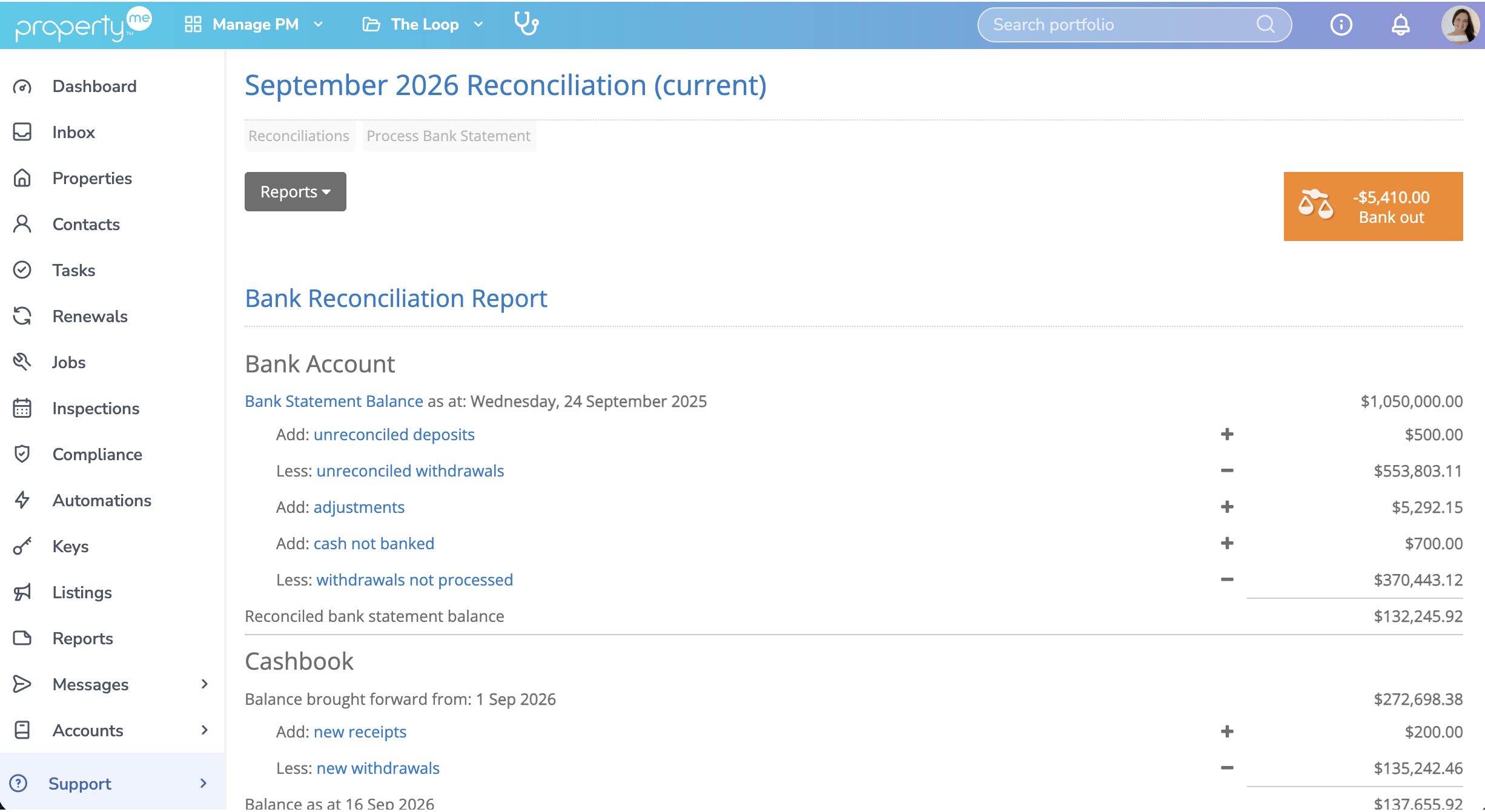
Task: Click the Inbox tray icon
Action: tap(22, 132)
